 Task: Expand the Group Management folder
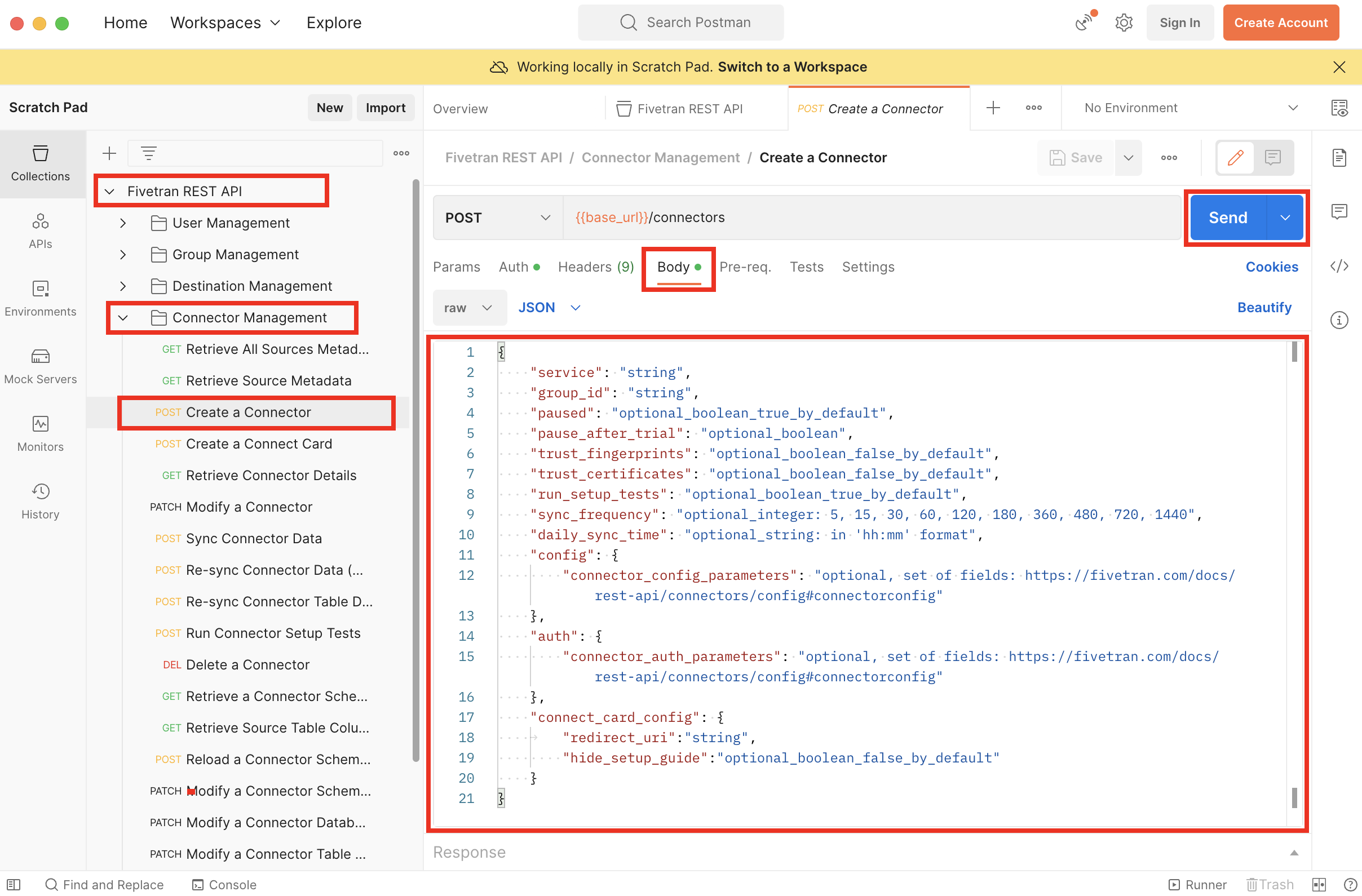tap(122, 254)
